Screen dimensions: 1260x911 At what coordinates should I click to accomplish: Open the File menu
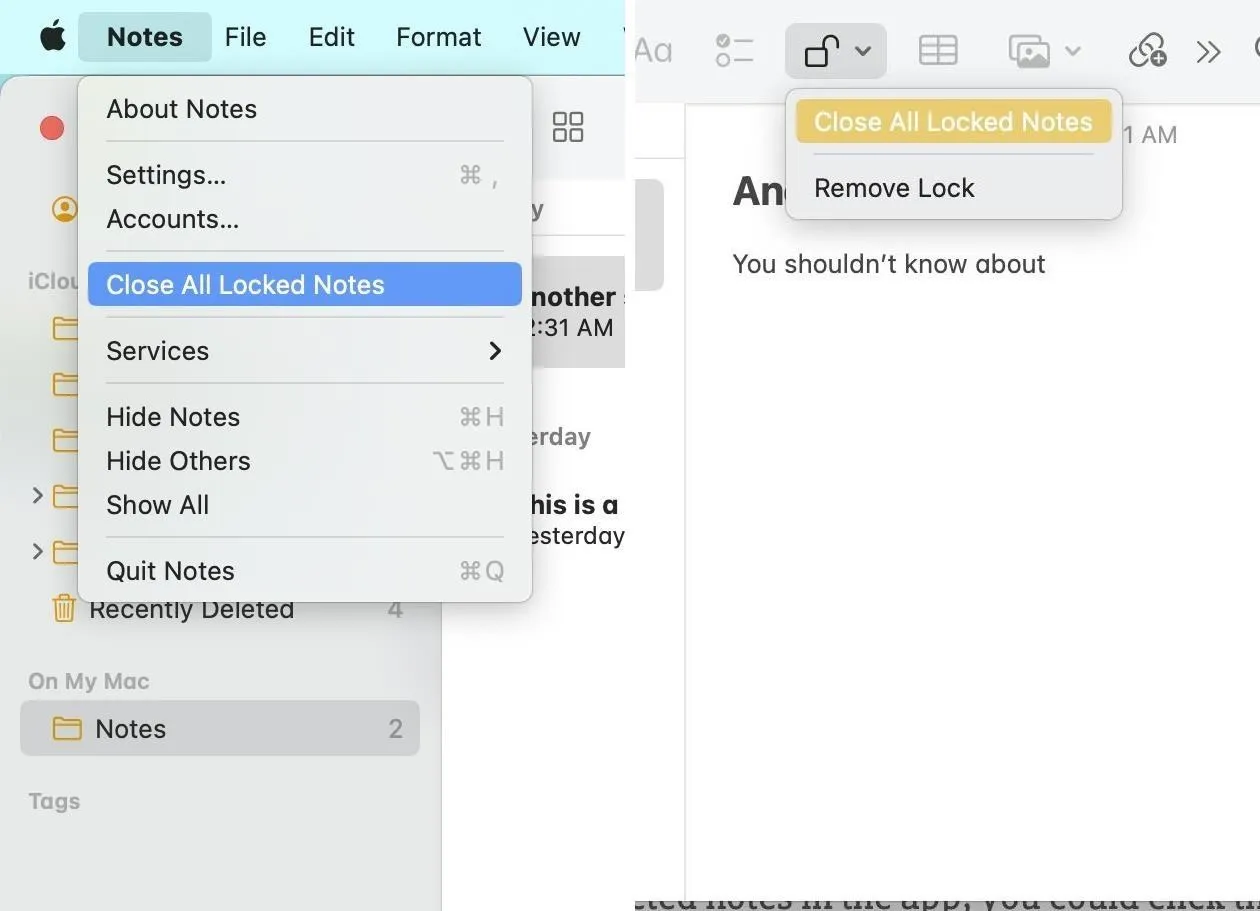click(x=245, y=37)
